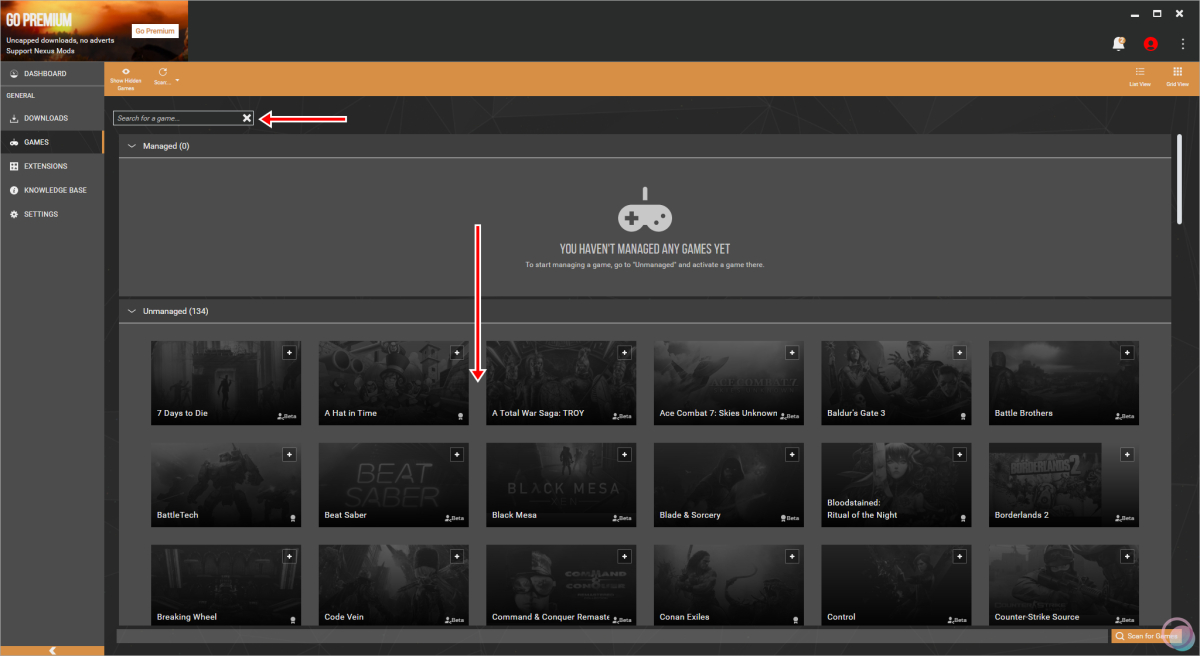Click the plus on BattleTech
Image resolution: width=1200 pixels, height=656 pixels.
coord(289,454)
